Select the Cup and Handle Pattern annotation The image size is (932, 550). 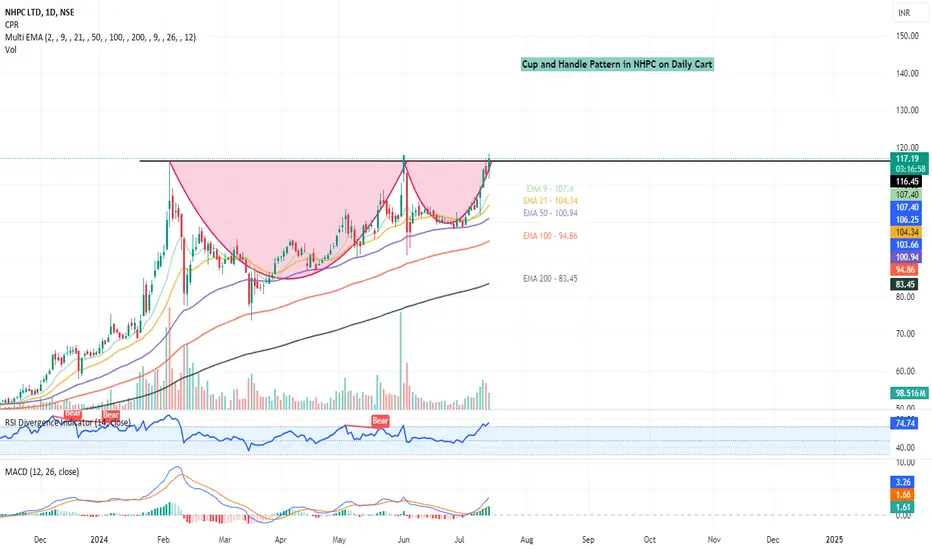617,64
